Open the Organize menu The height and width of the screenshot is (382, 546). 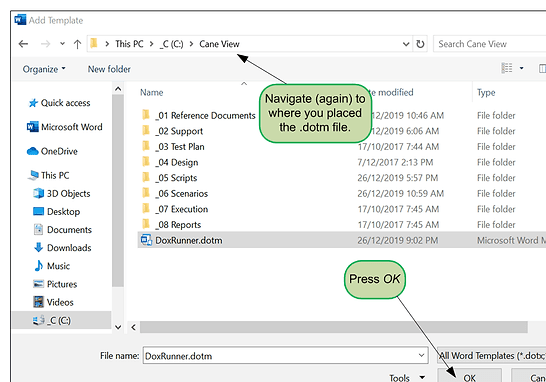pos(44,69)
